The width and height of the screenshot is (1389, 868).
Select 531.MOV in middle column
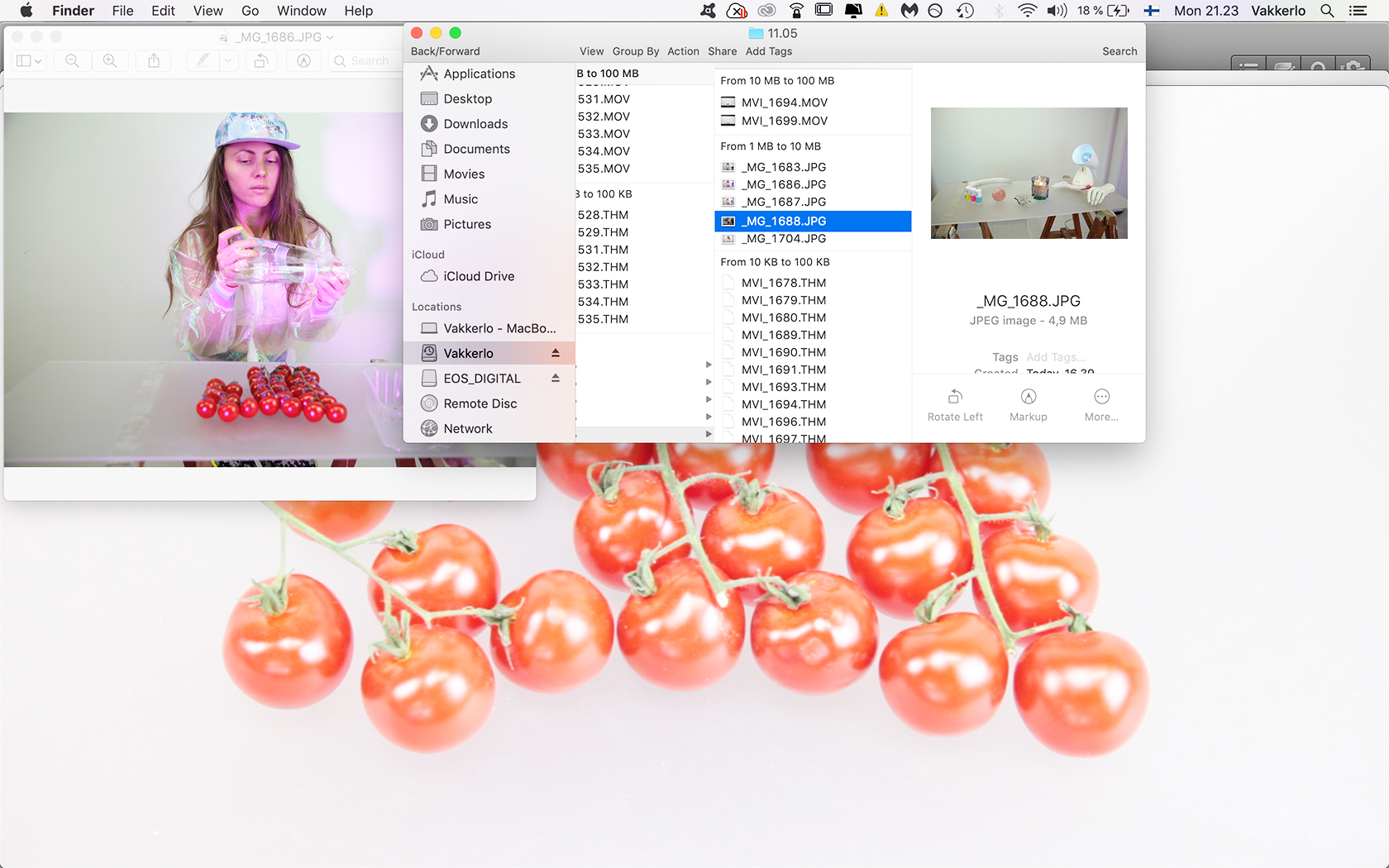coord(604,99)
